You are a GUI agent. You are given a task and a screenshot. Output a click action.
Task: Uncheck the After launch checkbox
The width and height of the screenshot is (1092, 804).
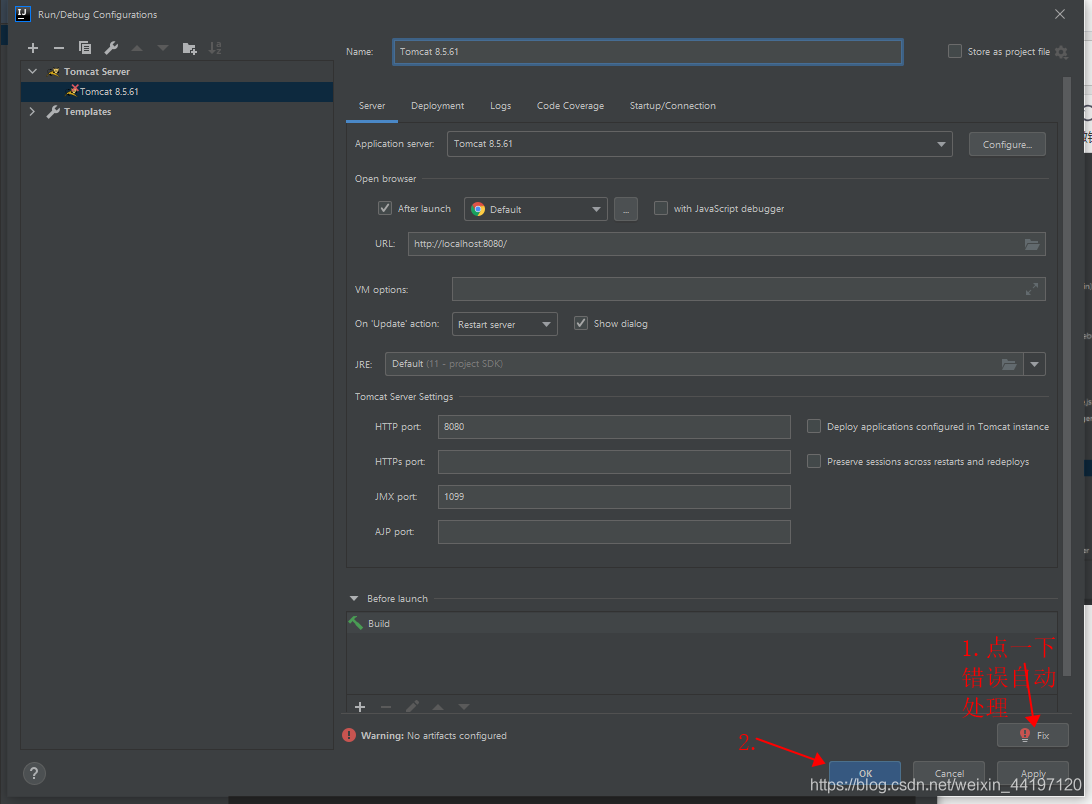385,209
